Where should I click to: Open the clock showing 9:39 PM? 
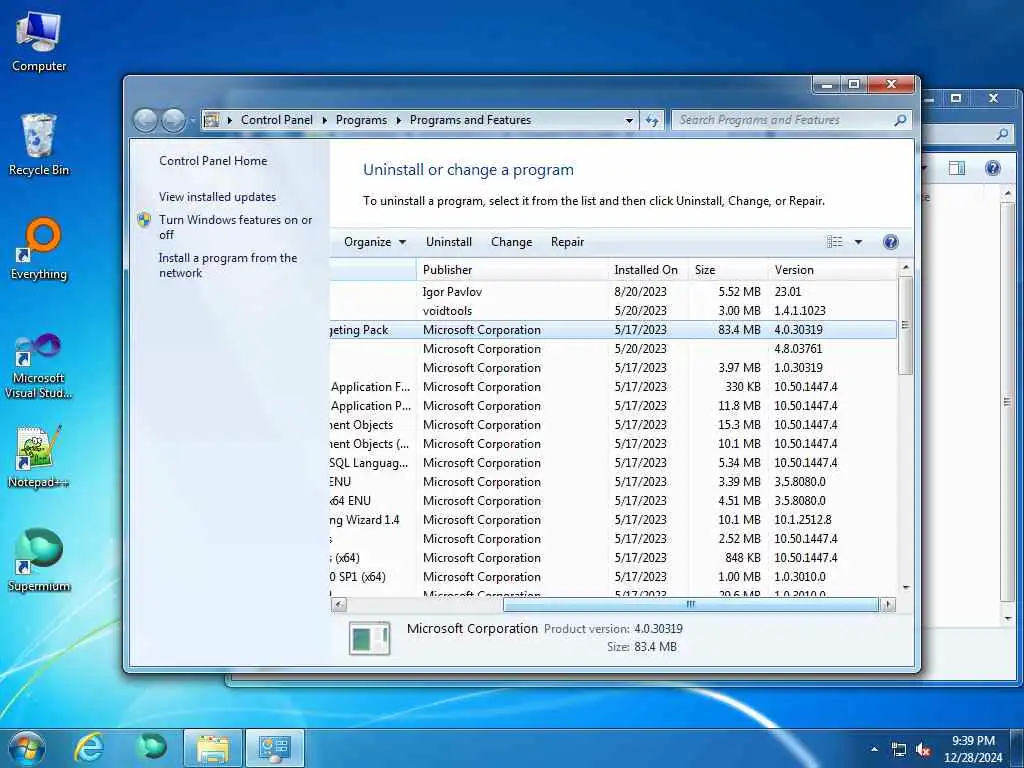[973, 749]
